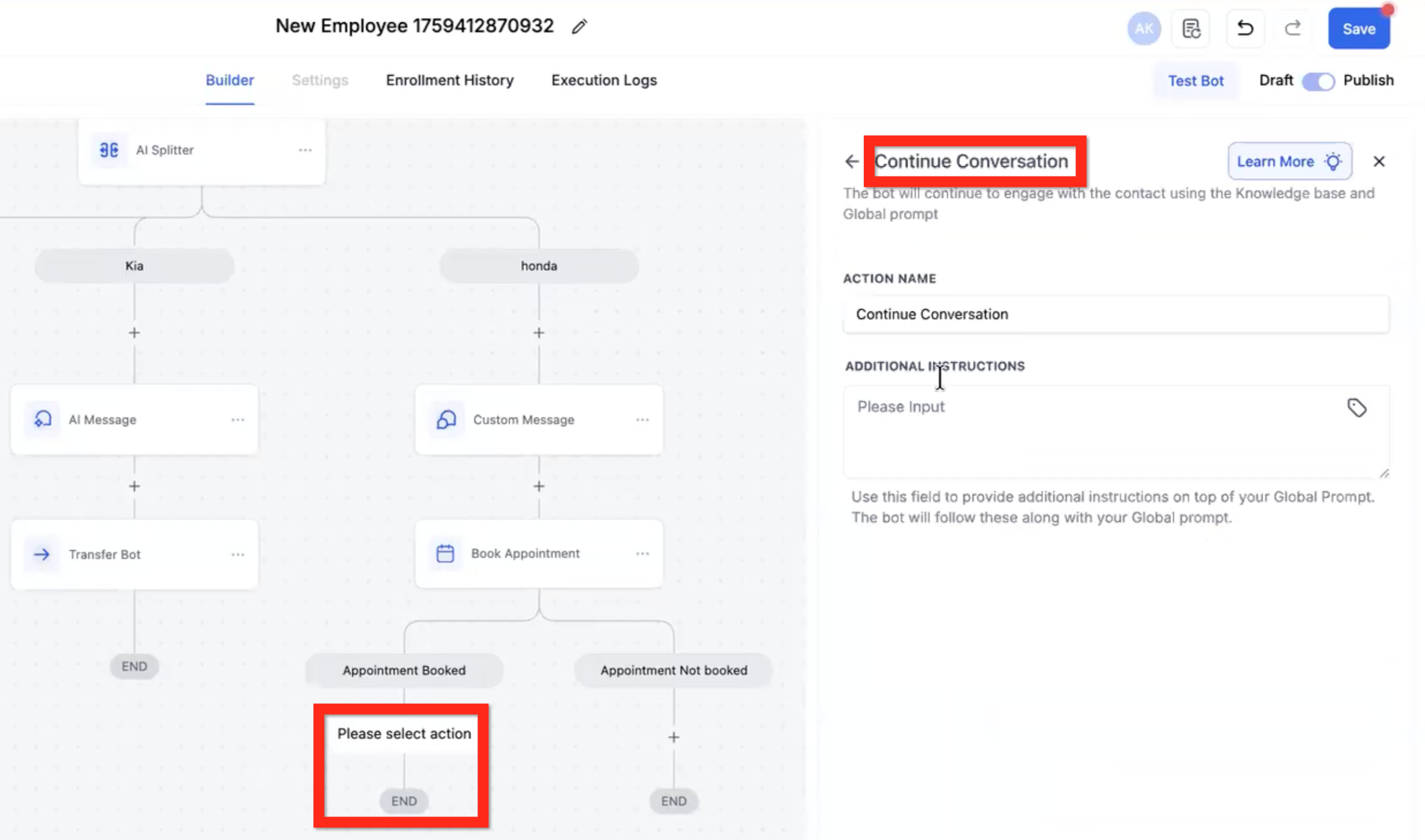Insert a custom value using tag icon
The image size is (1425, 840).
pyautogui.click(x=1356, y=408)
